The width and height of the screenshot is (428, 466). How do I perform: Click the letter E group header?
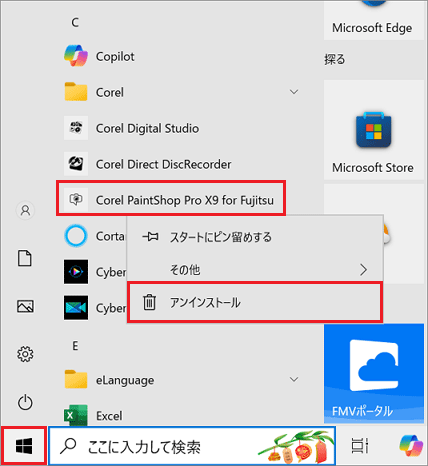click(75, 346)
